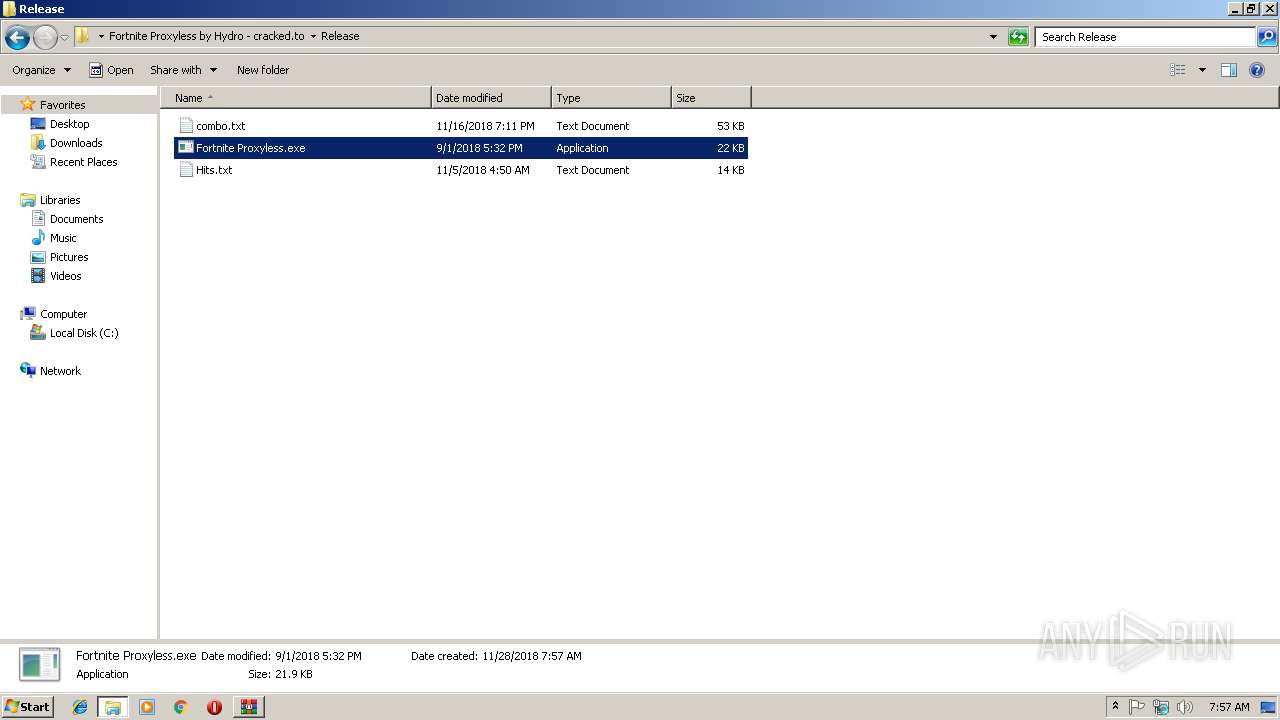Open the Opera browser taskbar icon
The width and height of the screenshot is (1280, 720).
click(x=214, y=707)
